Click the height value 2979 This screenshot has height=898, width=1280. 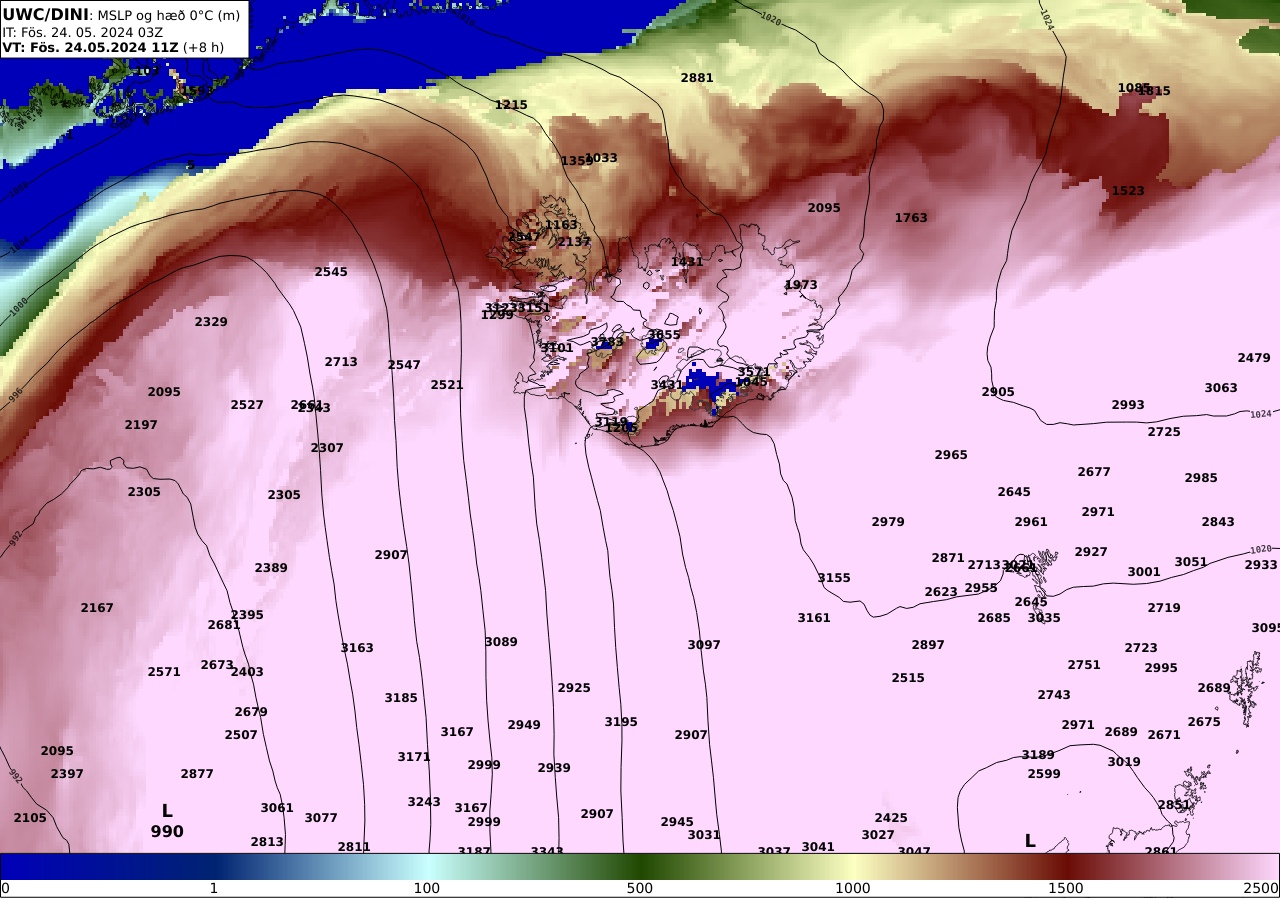[888, 522]
